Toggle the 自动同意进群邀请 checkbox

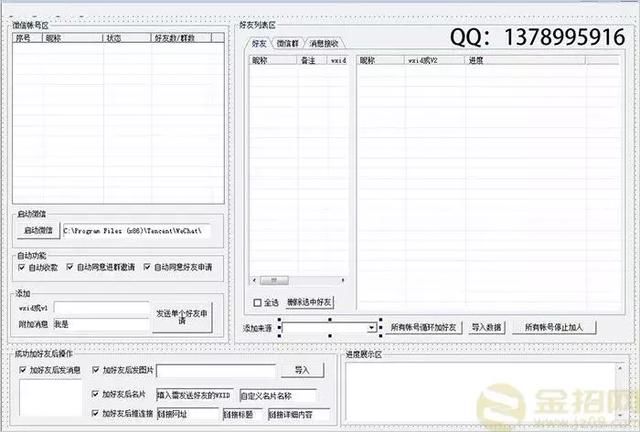pyautogui.click(x=70, y=267)
